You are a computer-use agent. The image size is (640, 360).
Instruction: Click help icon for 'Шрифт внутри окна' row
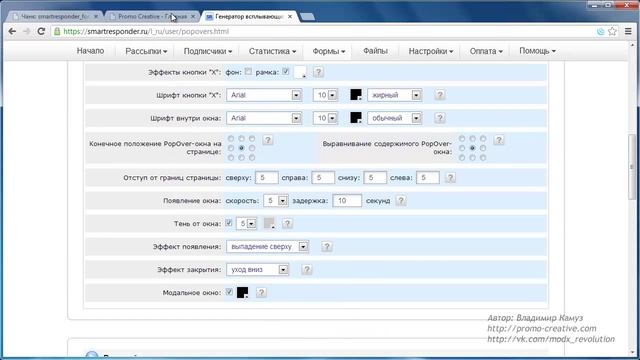point(440,118)
